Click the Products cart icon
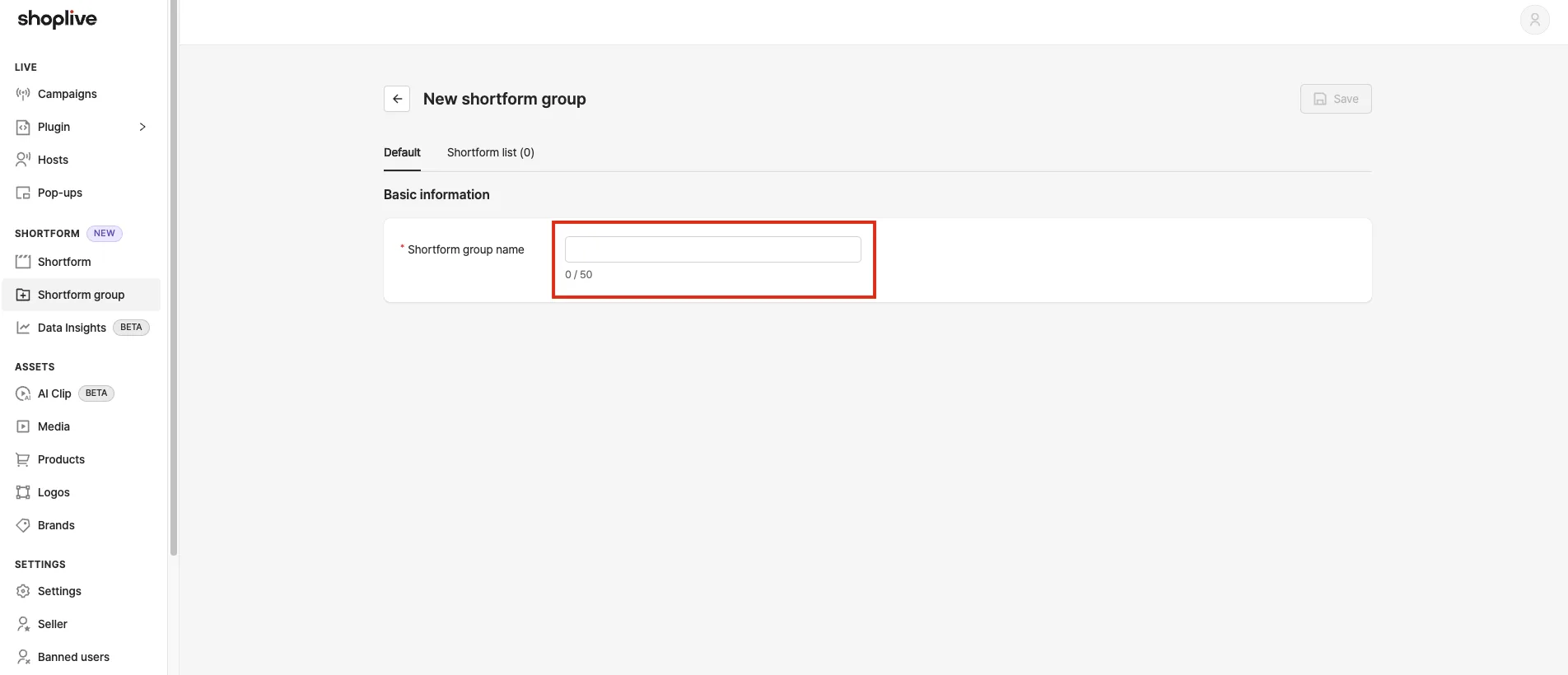Viewport: 1568px width, 675px height. (x=23, y=459)
